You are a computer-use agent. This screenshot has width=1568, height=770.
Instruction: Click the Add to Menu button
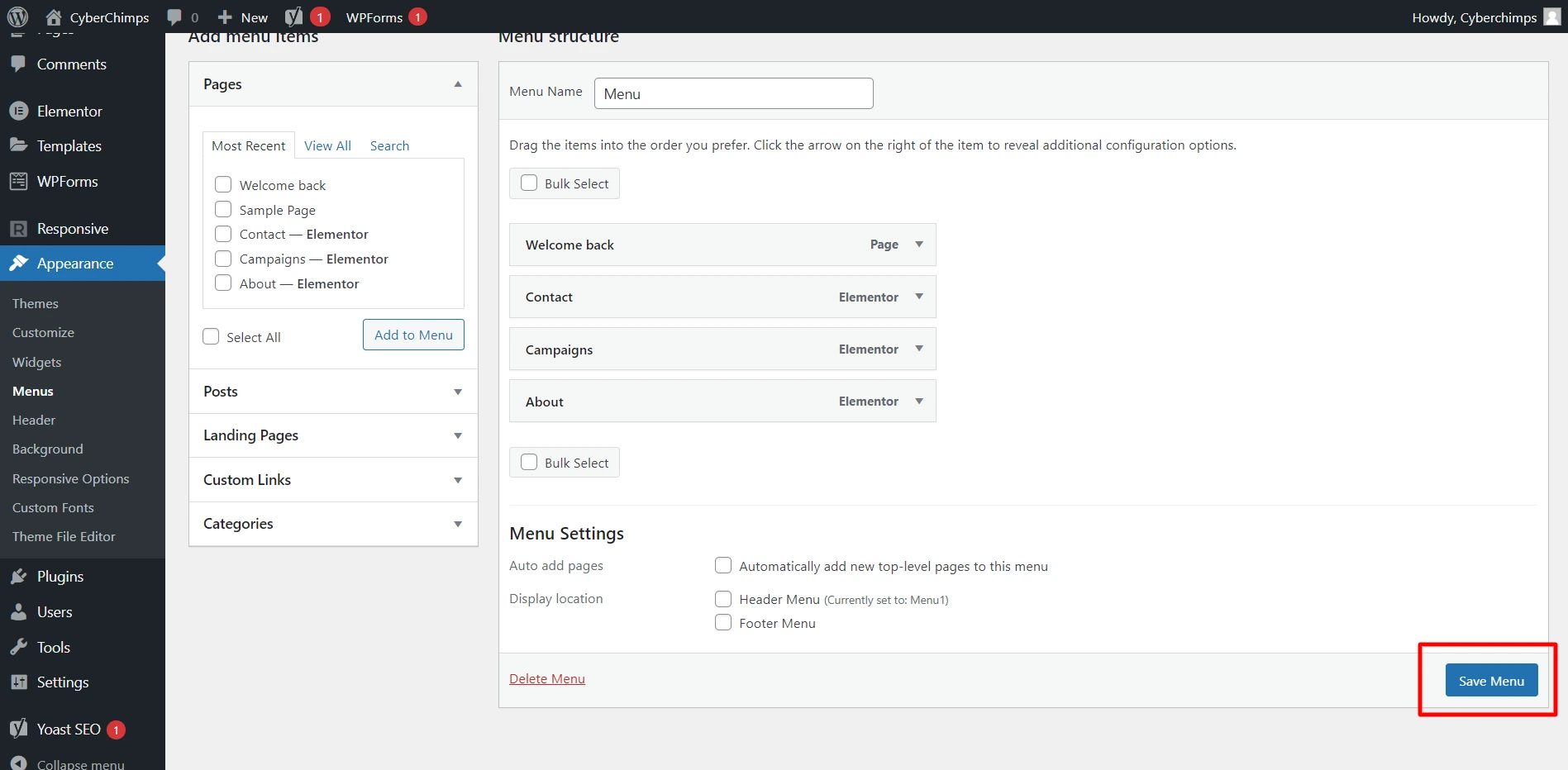click(413, 335)
